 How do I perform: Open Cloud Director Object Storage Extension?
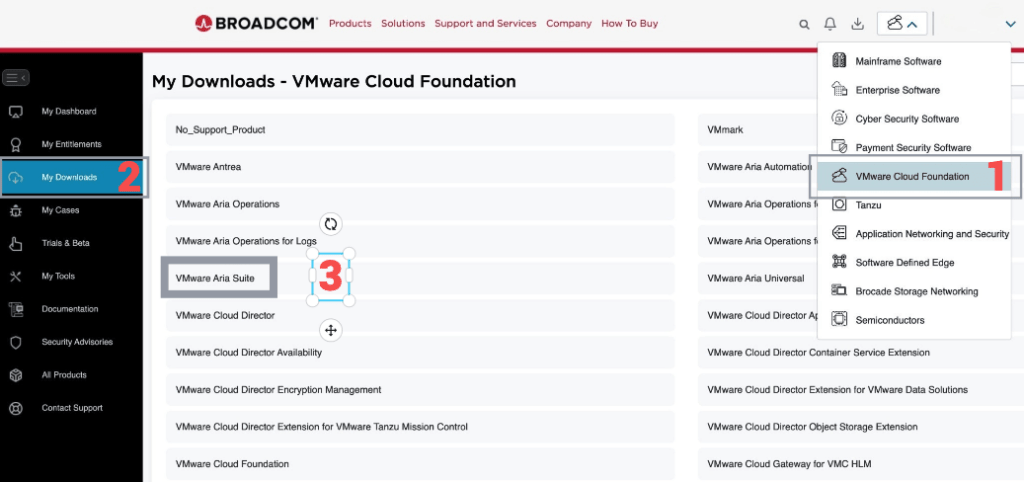[x=861, y=427]
